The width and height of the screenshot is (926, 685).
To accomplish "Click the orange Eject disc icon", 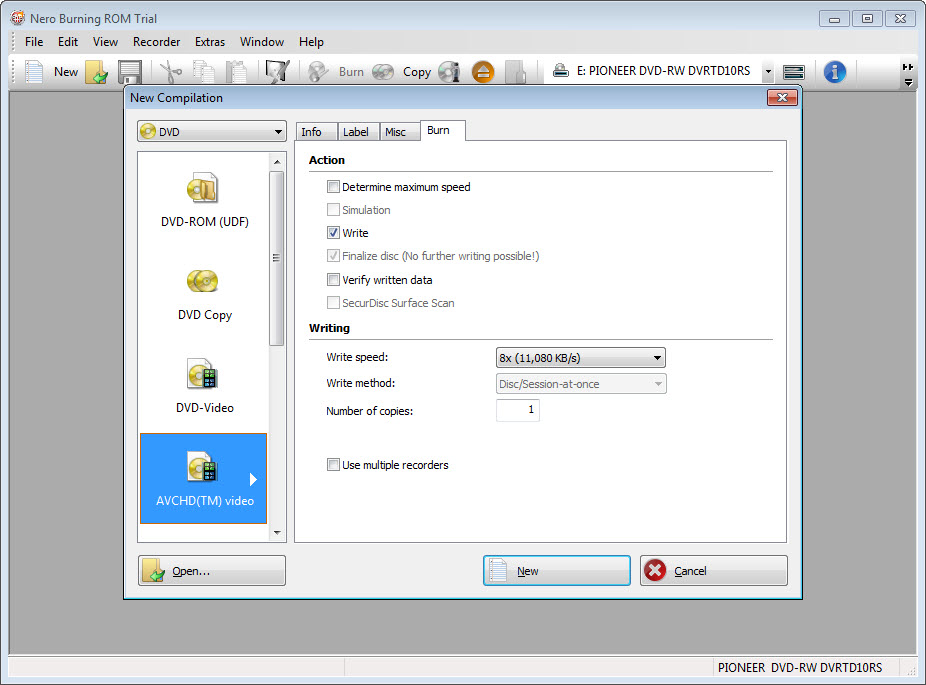I will click(482, 72).
